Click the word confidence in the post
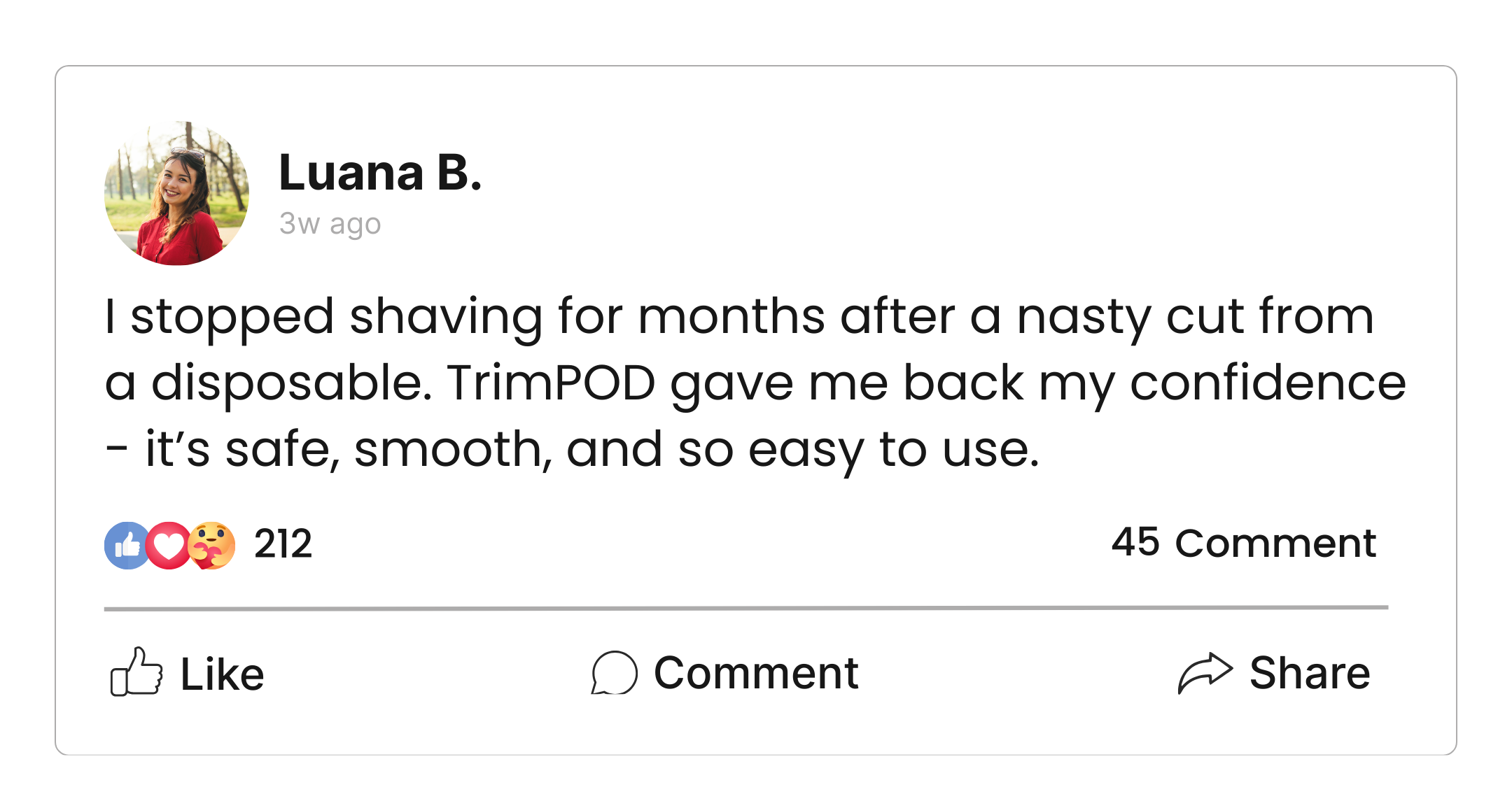Screen dimensions: 1512x808 pos(1267,383)
